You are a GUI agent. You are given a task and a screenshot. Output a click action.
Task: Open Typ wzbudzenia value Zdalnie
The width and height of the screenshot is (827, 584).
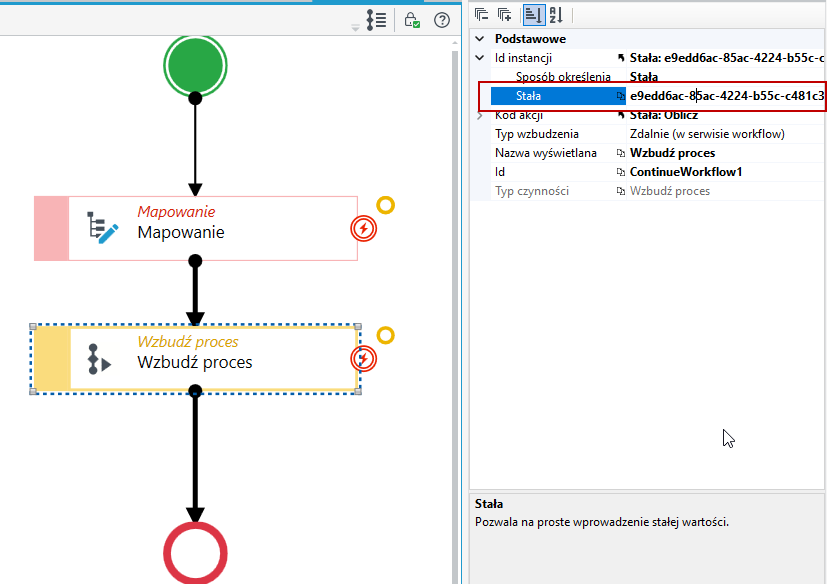(x=707, y=134)
